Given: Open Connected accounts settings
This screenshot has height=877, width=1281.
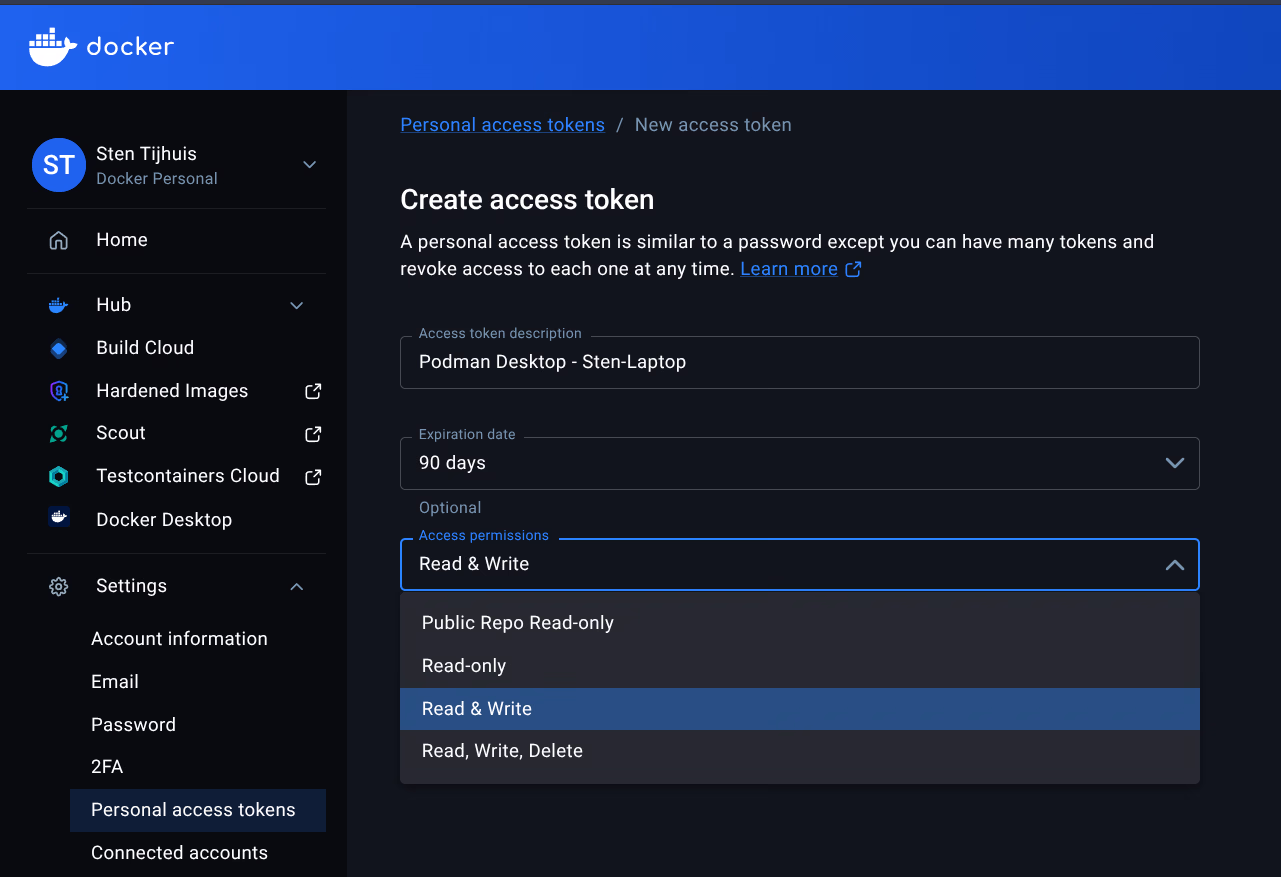Looking at the screenshot, I should pyautogui.click(x=179, y=853).
